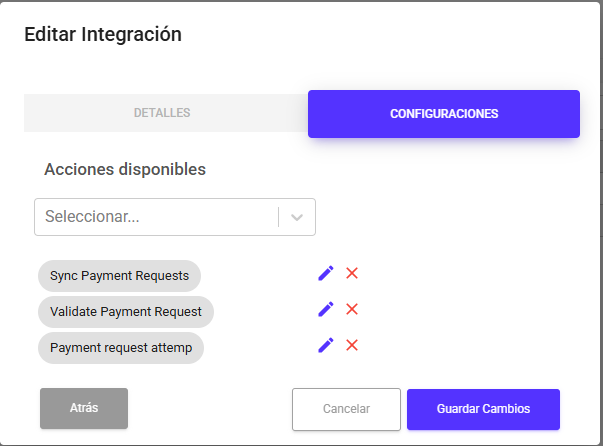Expand the Seleccionar dropdown chevron arrow
The height and width of the screenshot is (446, 603).
pos(297,217)
